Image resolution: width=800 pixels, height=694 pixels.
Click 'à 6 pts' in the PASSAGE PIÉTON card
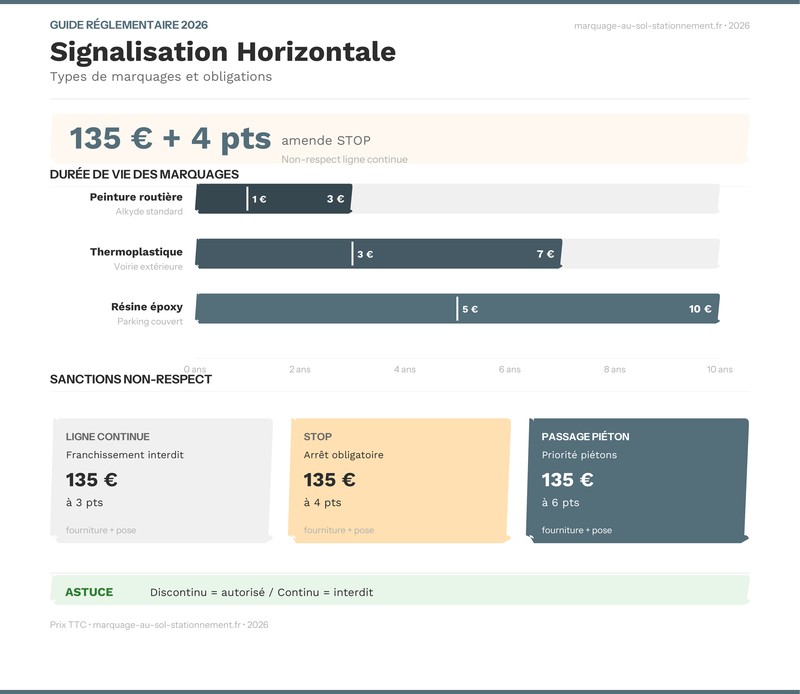[x=560, y=503]
